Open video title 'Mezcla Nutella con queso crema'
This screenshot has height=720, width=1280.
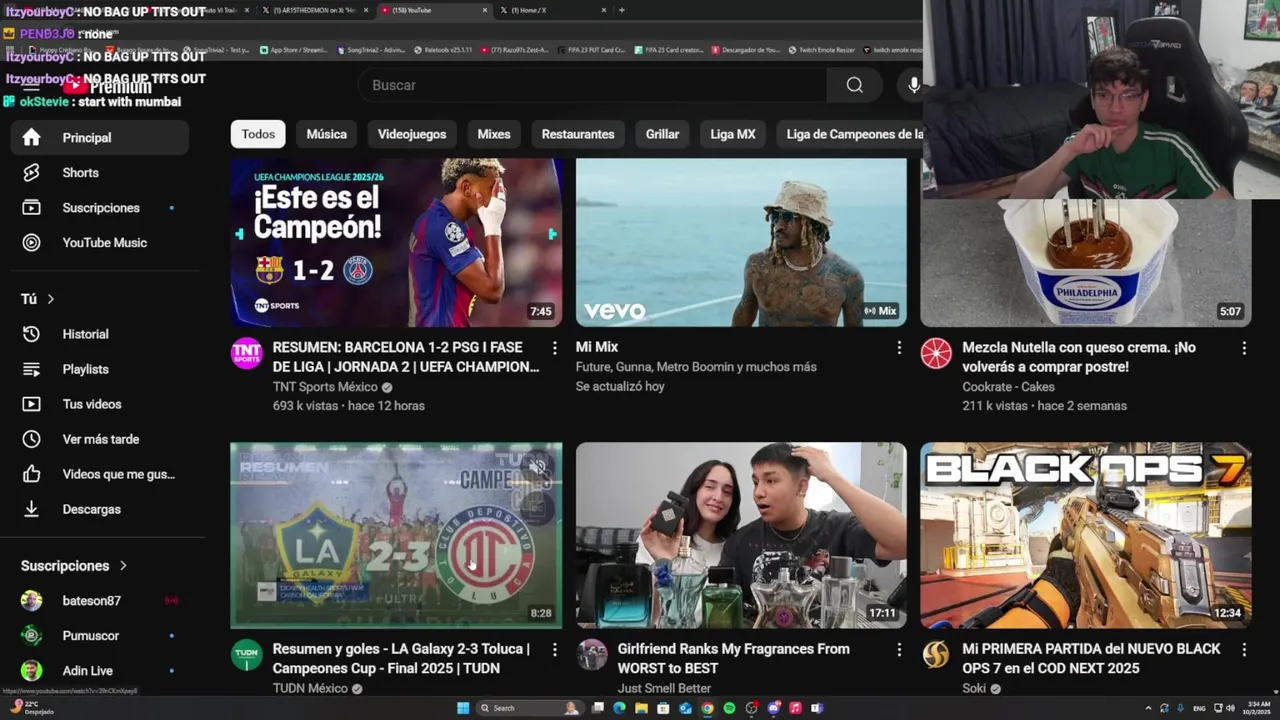click(x=1079, y=357)
